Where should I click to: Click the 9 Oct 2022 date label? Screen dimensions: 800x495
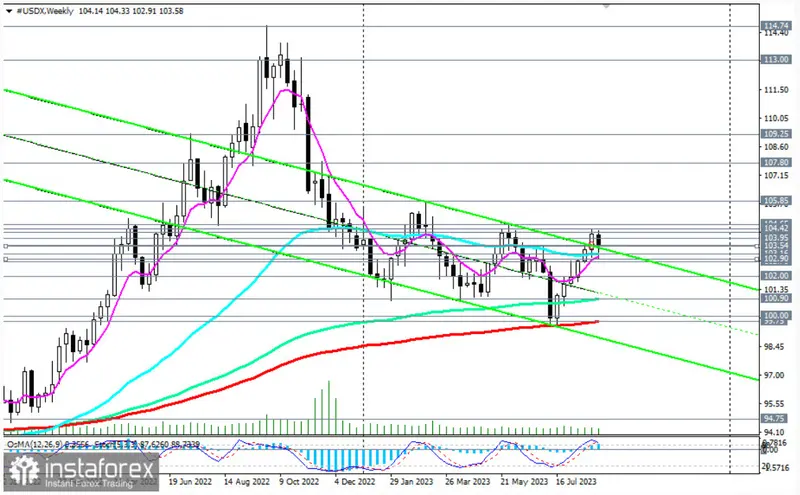[x=300, y=481]
